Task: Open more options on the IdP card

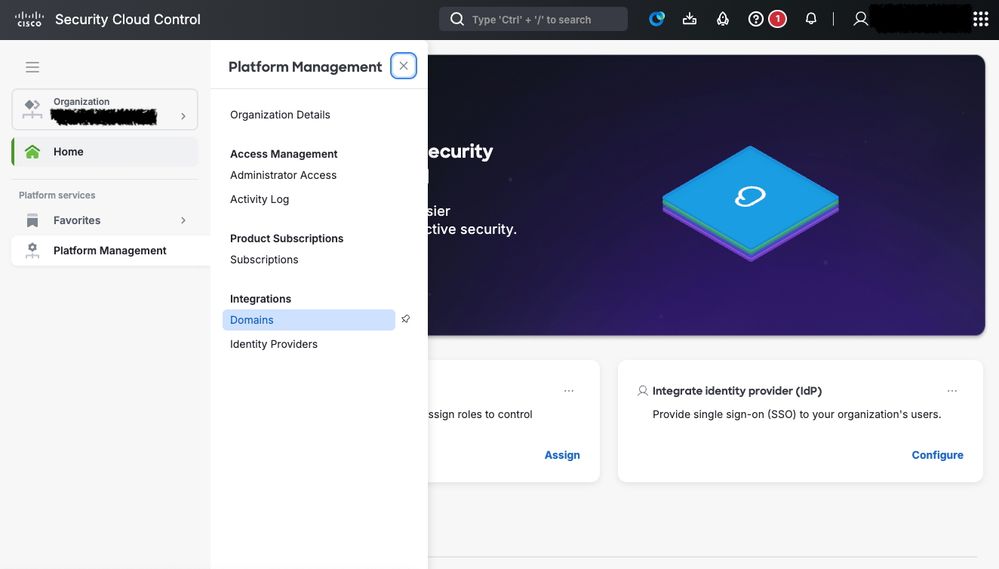Action: point(952,391)
